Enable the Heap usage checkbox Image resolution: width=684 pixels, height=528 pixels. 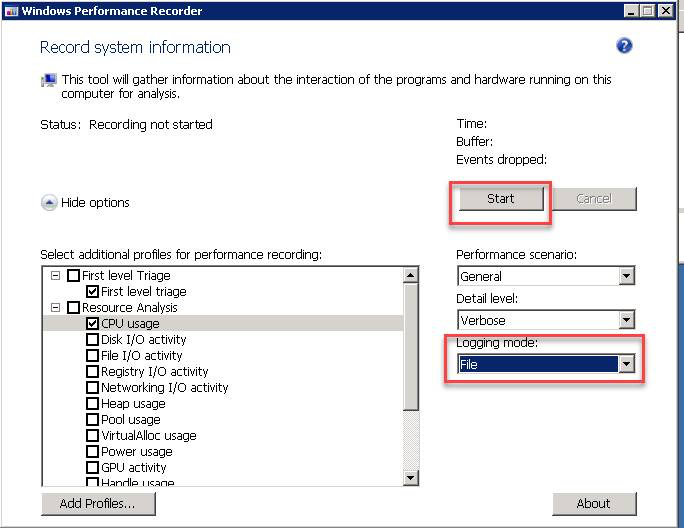click(x=92, y=404)
